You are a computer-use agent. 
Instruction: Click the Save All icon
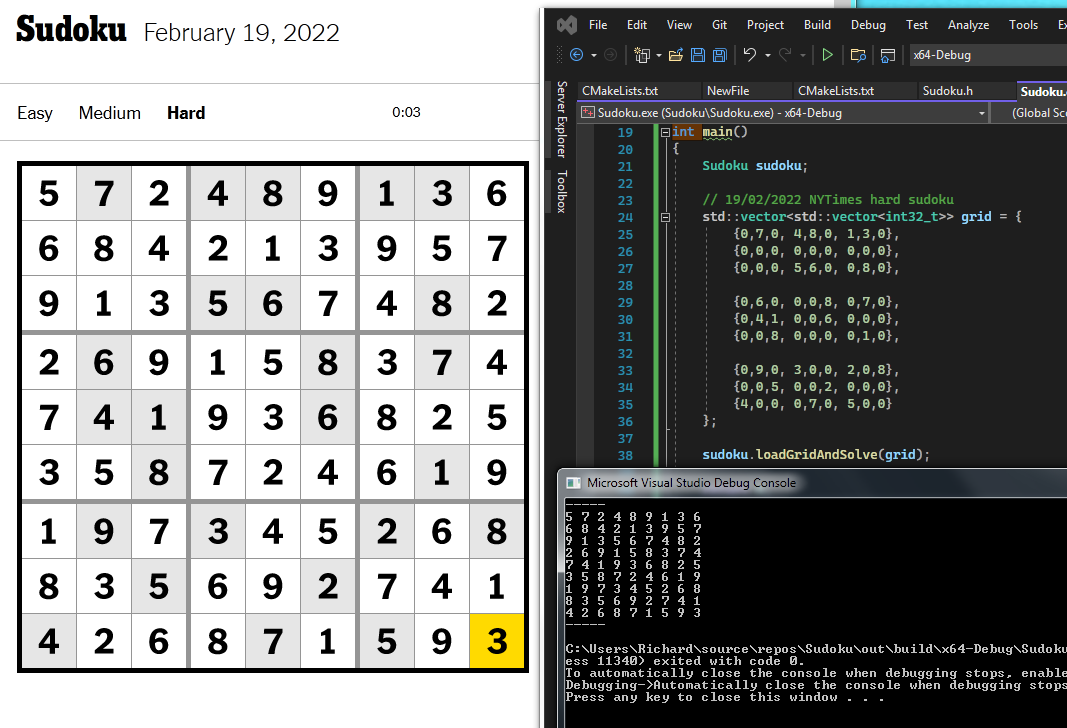719,55
